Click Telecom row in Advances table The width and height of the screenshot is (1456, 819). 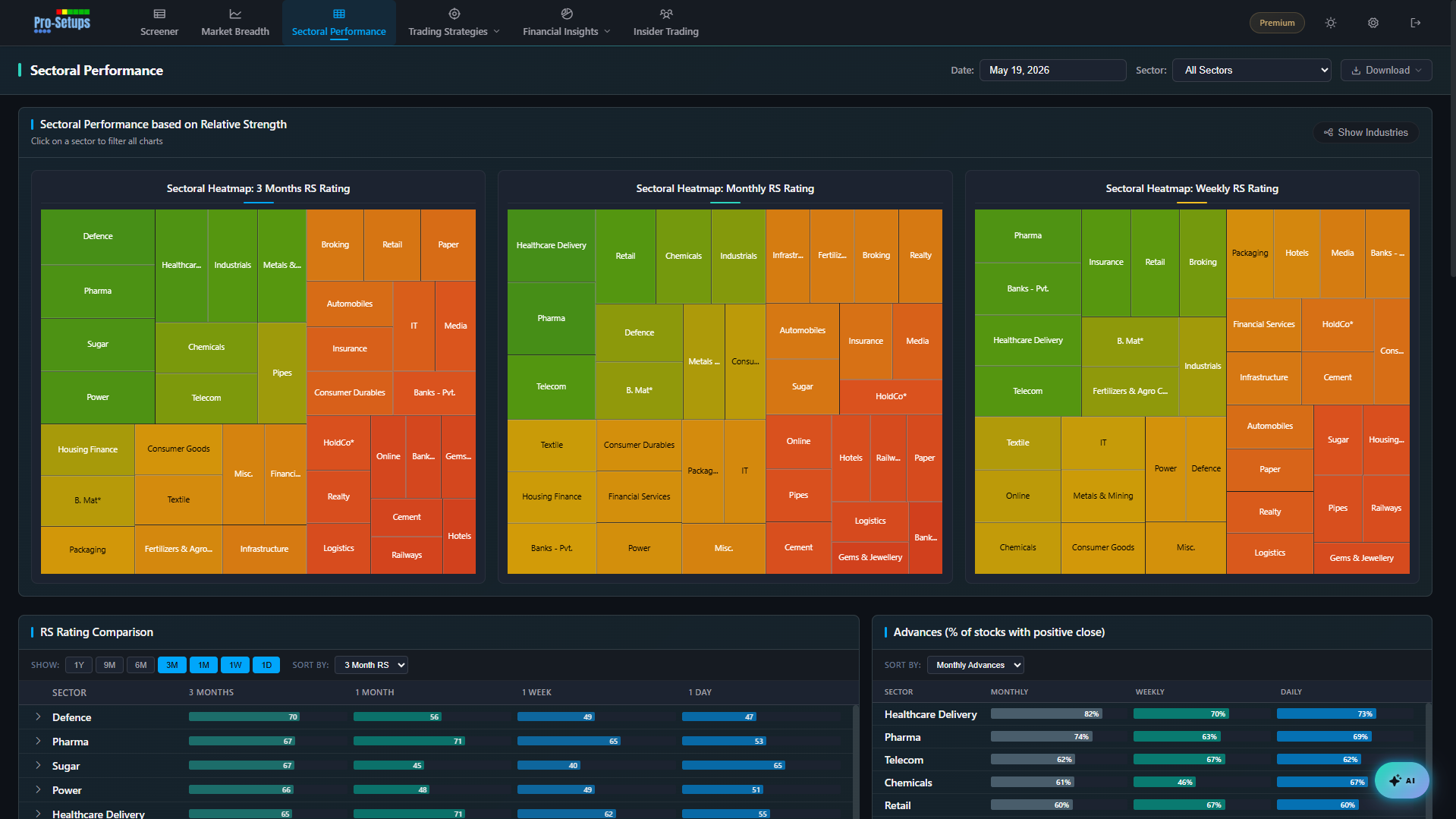click(1149, 760)
